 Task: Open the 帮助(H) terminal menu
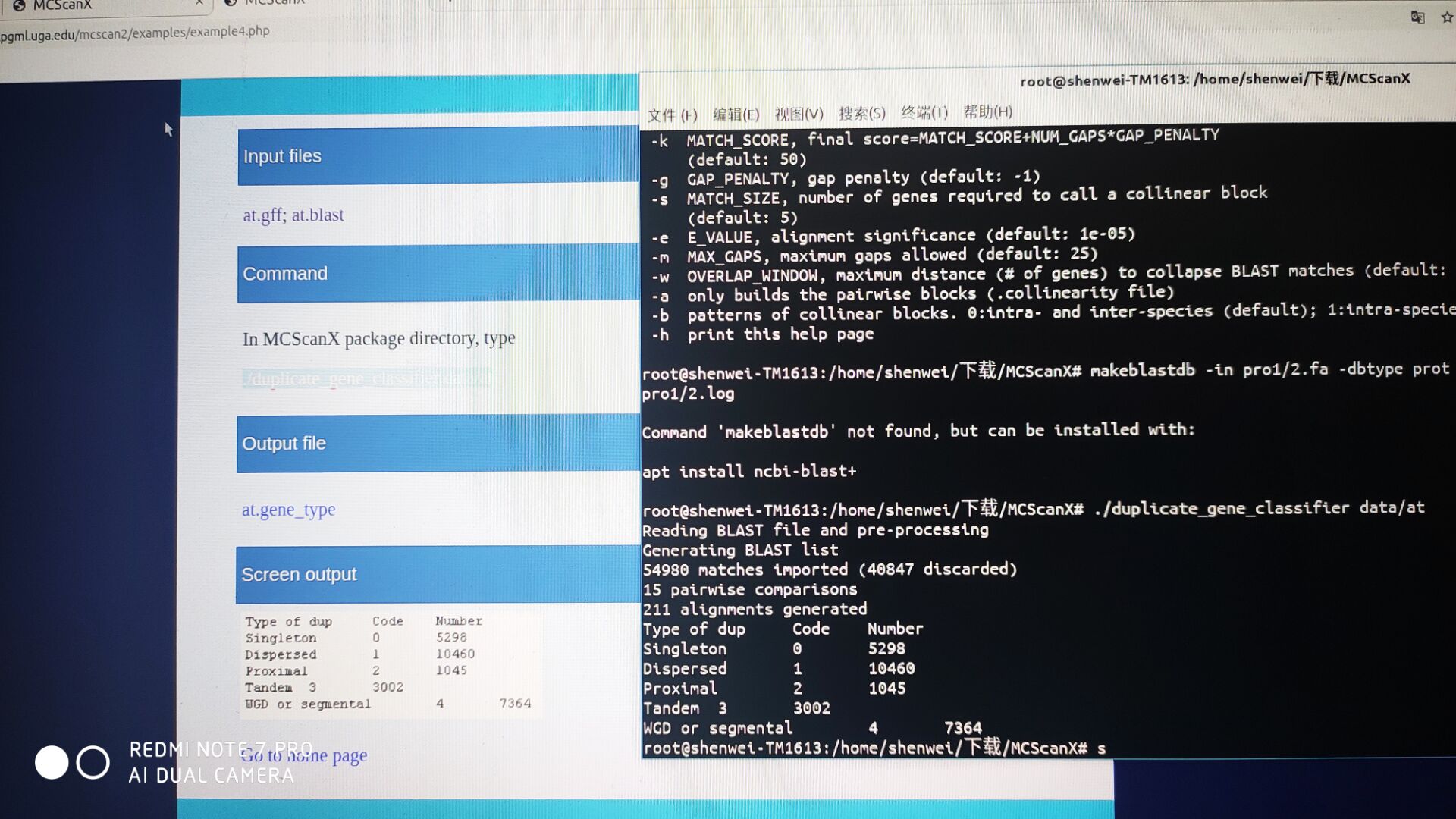987,111
